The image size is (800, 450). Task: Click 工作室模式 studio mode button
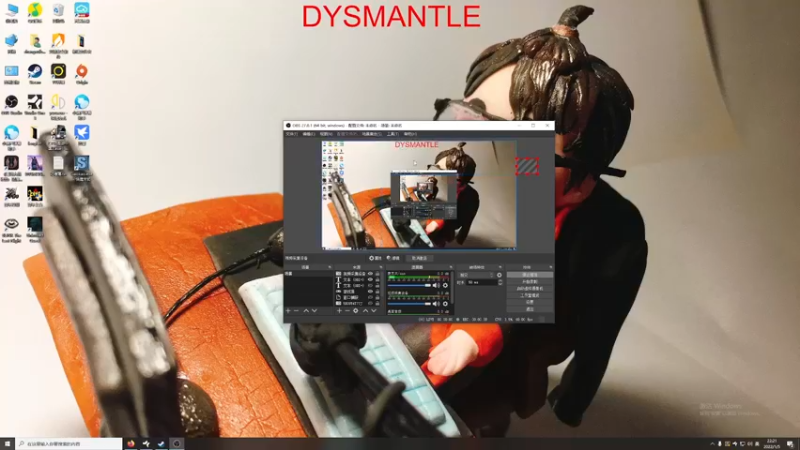point(530,295)
